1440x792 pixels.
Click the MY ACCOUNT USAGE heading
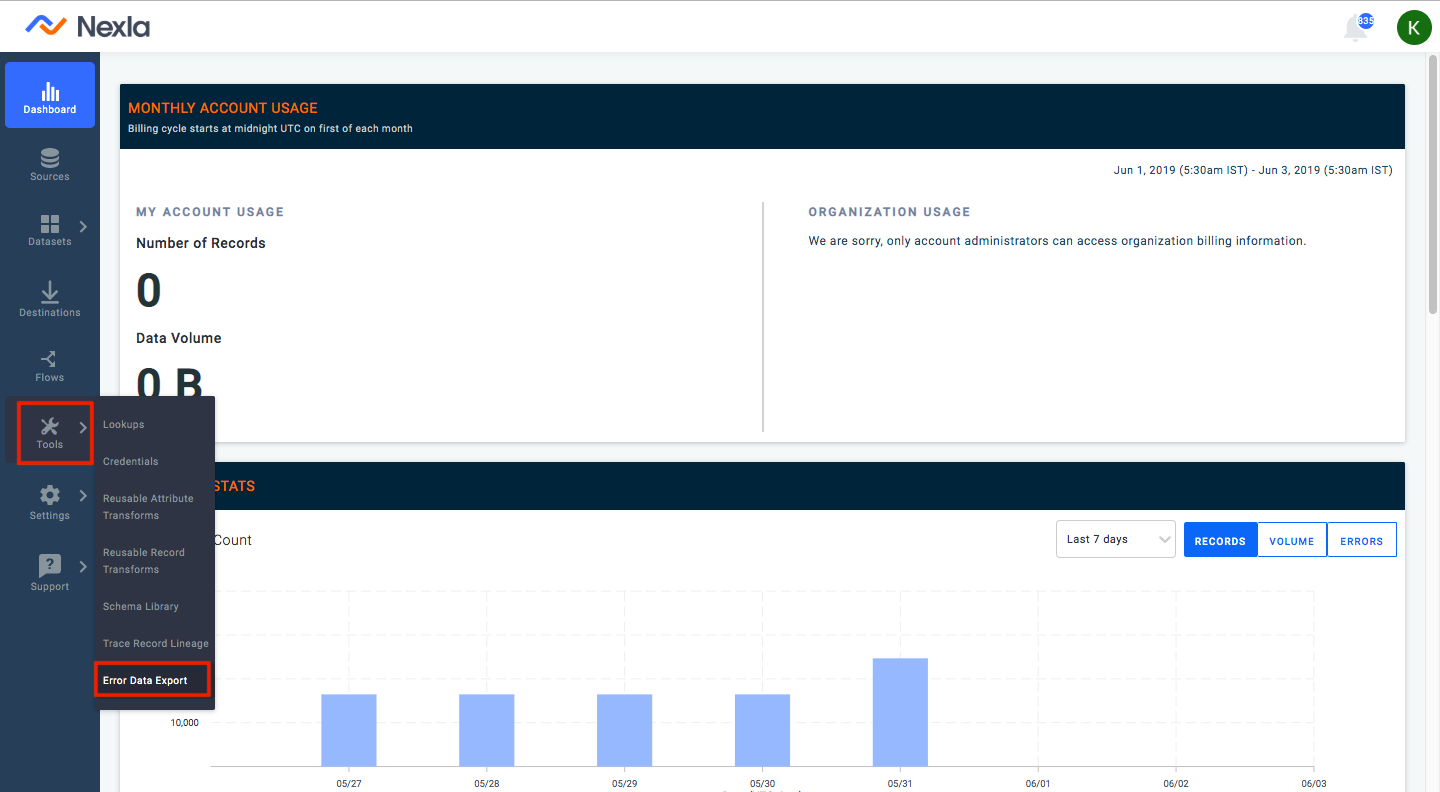coord(210,212)
